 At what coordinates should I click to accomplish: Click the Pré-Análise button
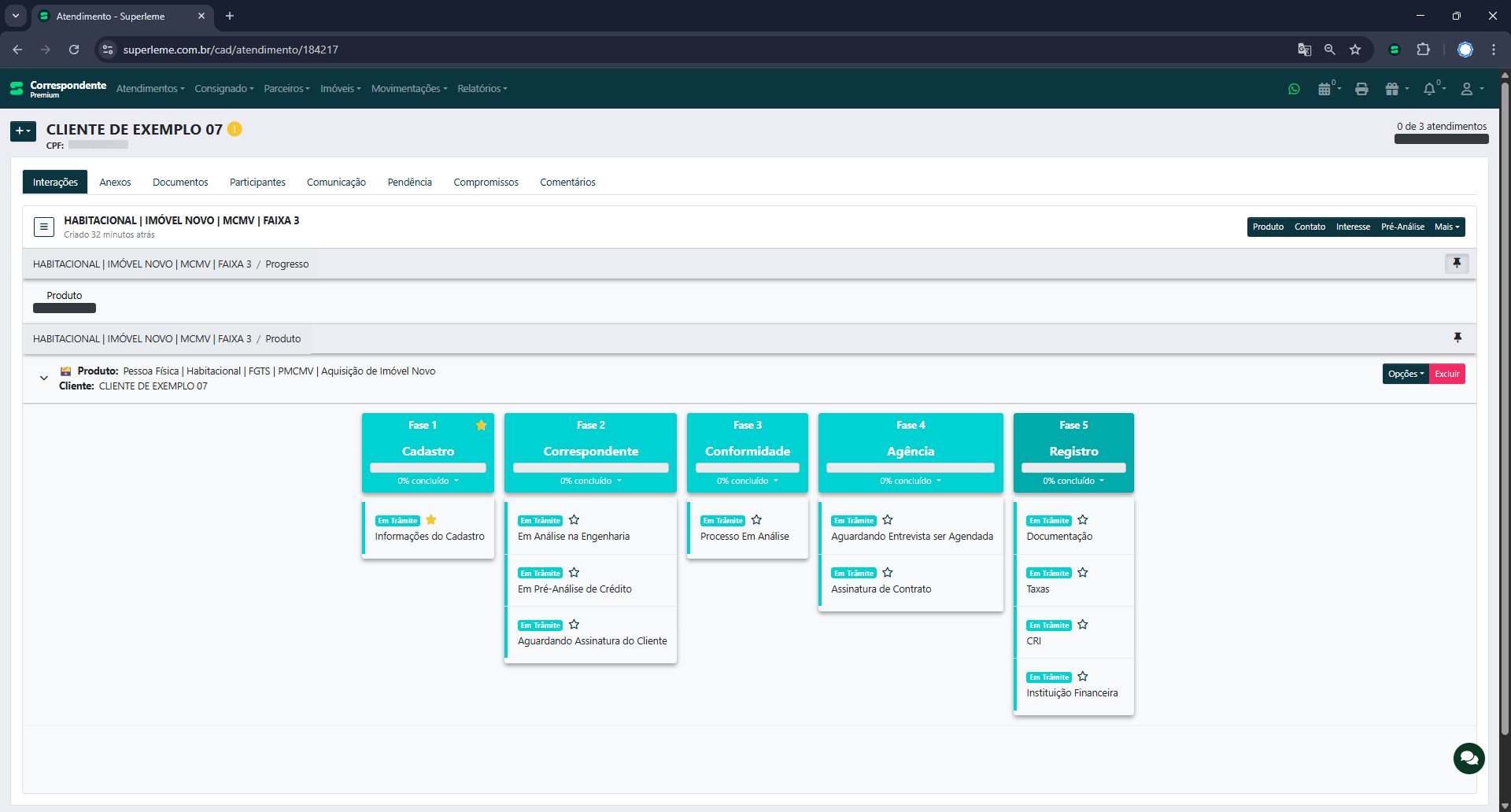(x=1402, y=227)
